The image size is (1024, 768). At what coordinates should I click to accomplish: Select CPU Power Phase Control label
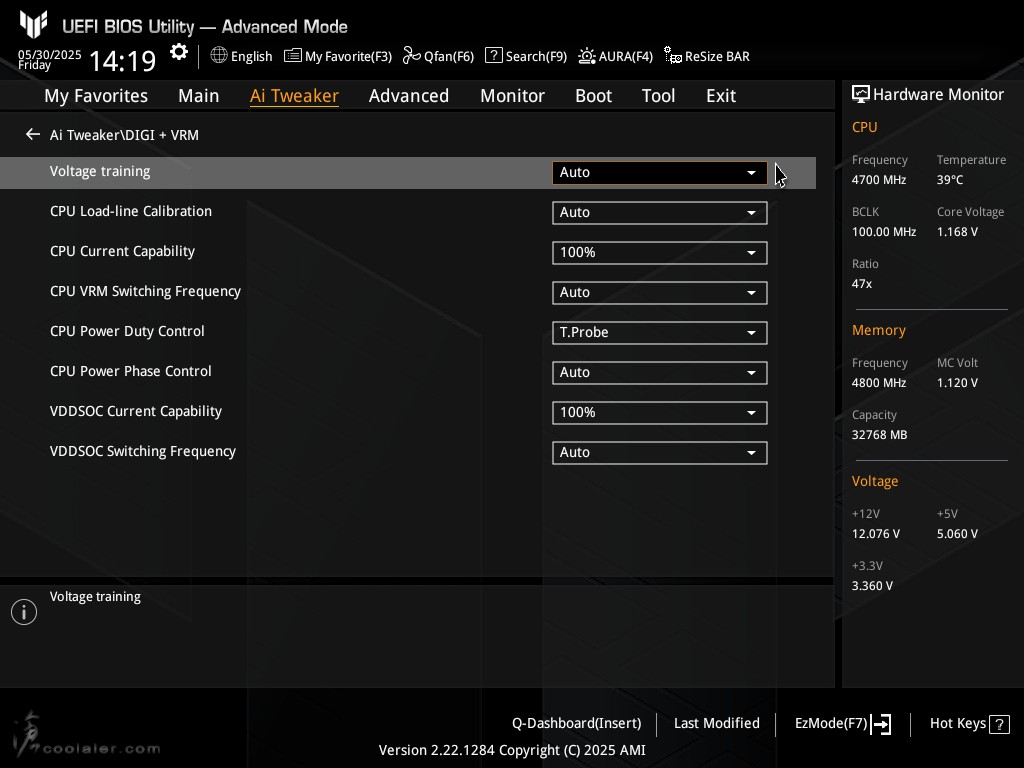[131, 371]
